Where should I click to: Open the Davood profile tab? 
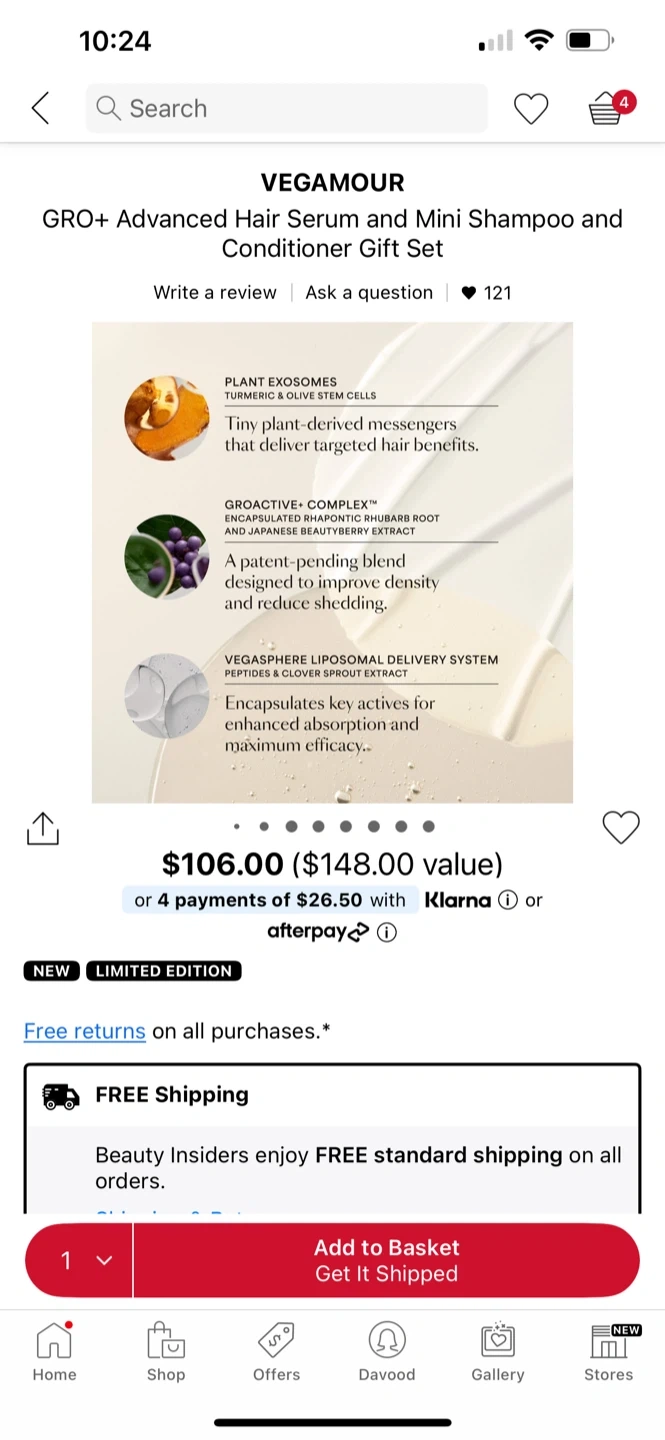point(387,1352)
